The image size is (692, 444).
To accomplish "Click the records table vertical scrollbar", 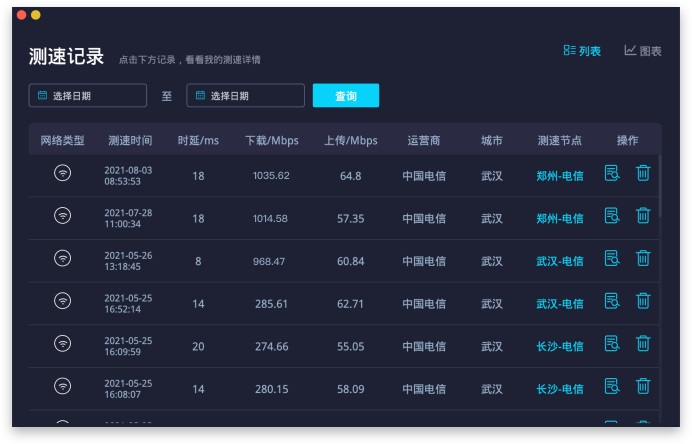I will click(x=659, y=188).
